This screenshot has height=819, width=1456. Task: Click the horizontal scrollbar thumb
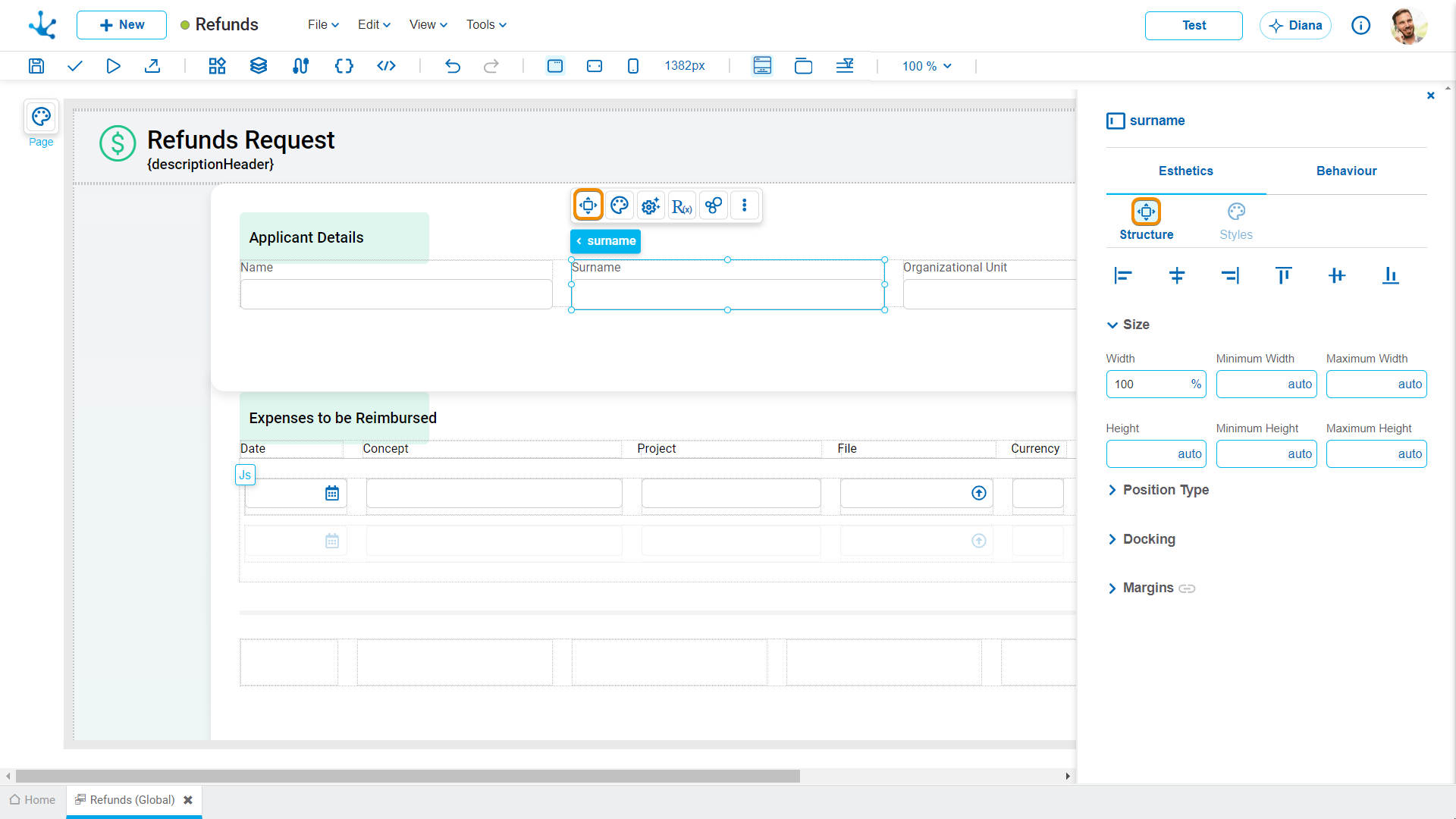pos(408,776)
